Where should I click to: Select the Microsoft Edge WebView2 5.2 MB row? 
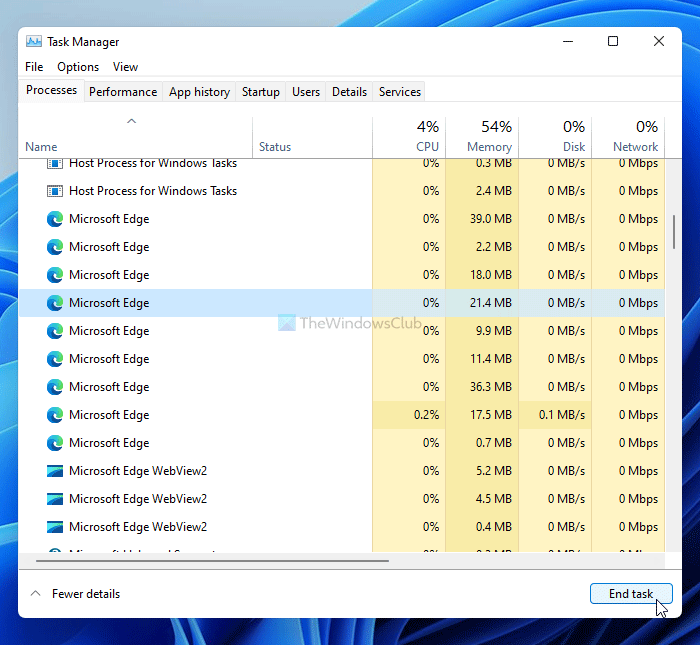click(342, 471)
